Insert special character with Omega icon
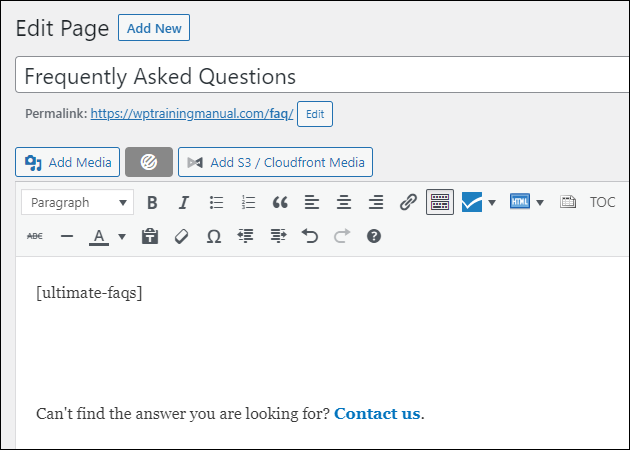Viewport: 630px width, 450px height. [214, 236]
